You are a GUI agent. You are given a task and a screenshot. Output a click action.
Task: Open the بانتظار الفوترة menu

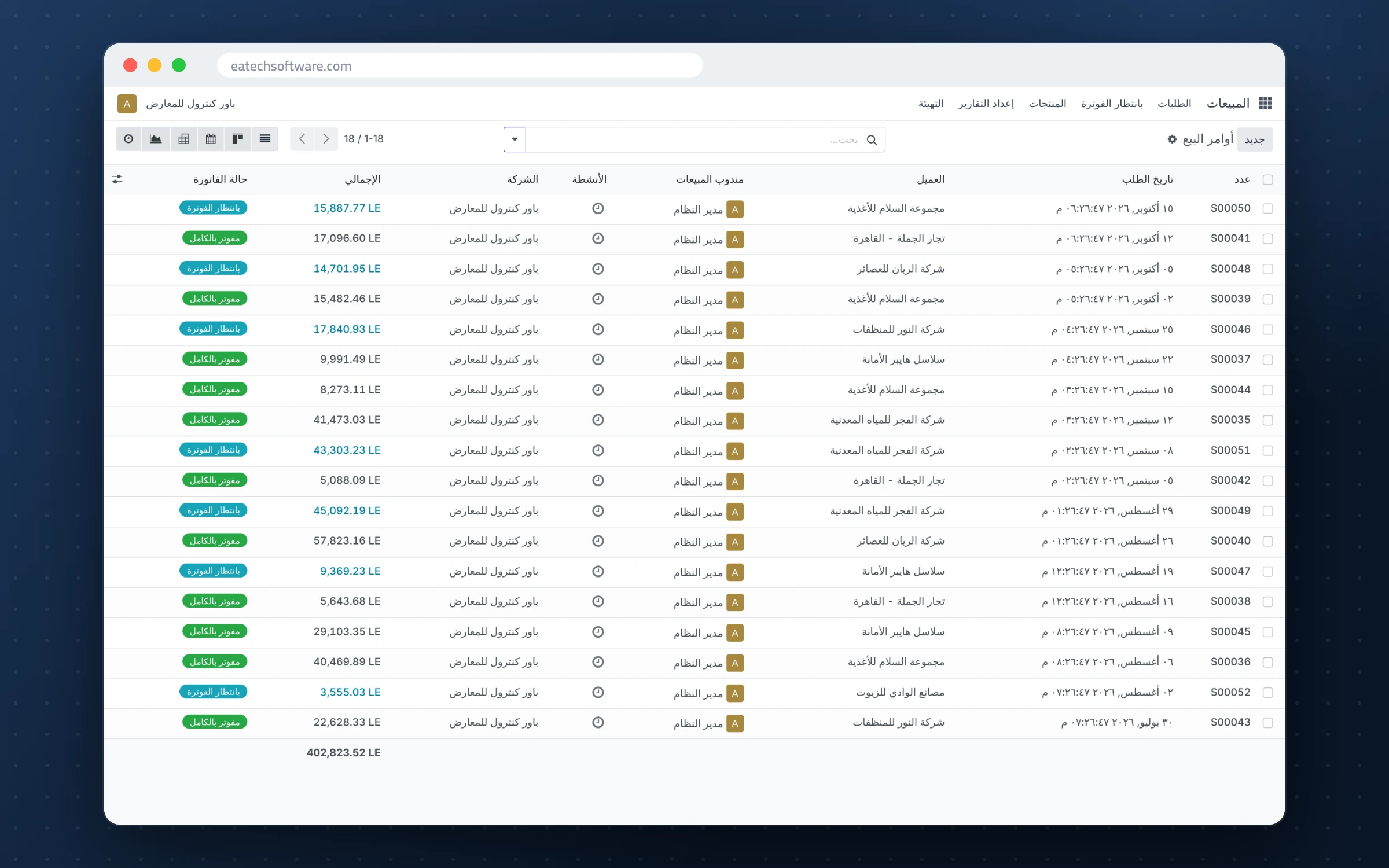1112,104
